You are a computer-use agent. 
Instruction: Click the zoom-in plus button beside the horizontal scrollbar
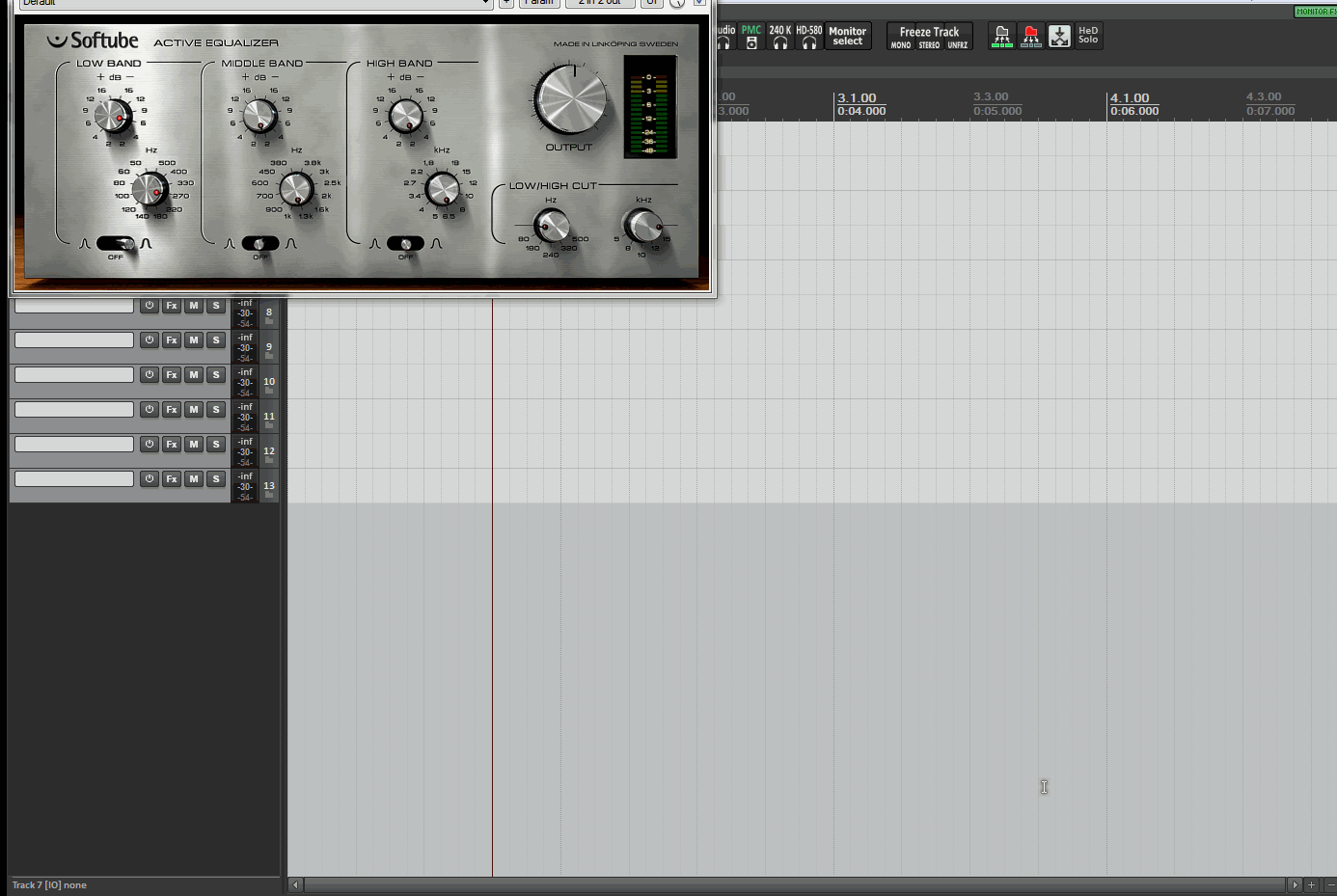tap(1311, 884)
